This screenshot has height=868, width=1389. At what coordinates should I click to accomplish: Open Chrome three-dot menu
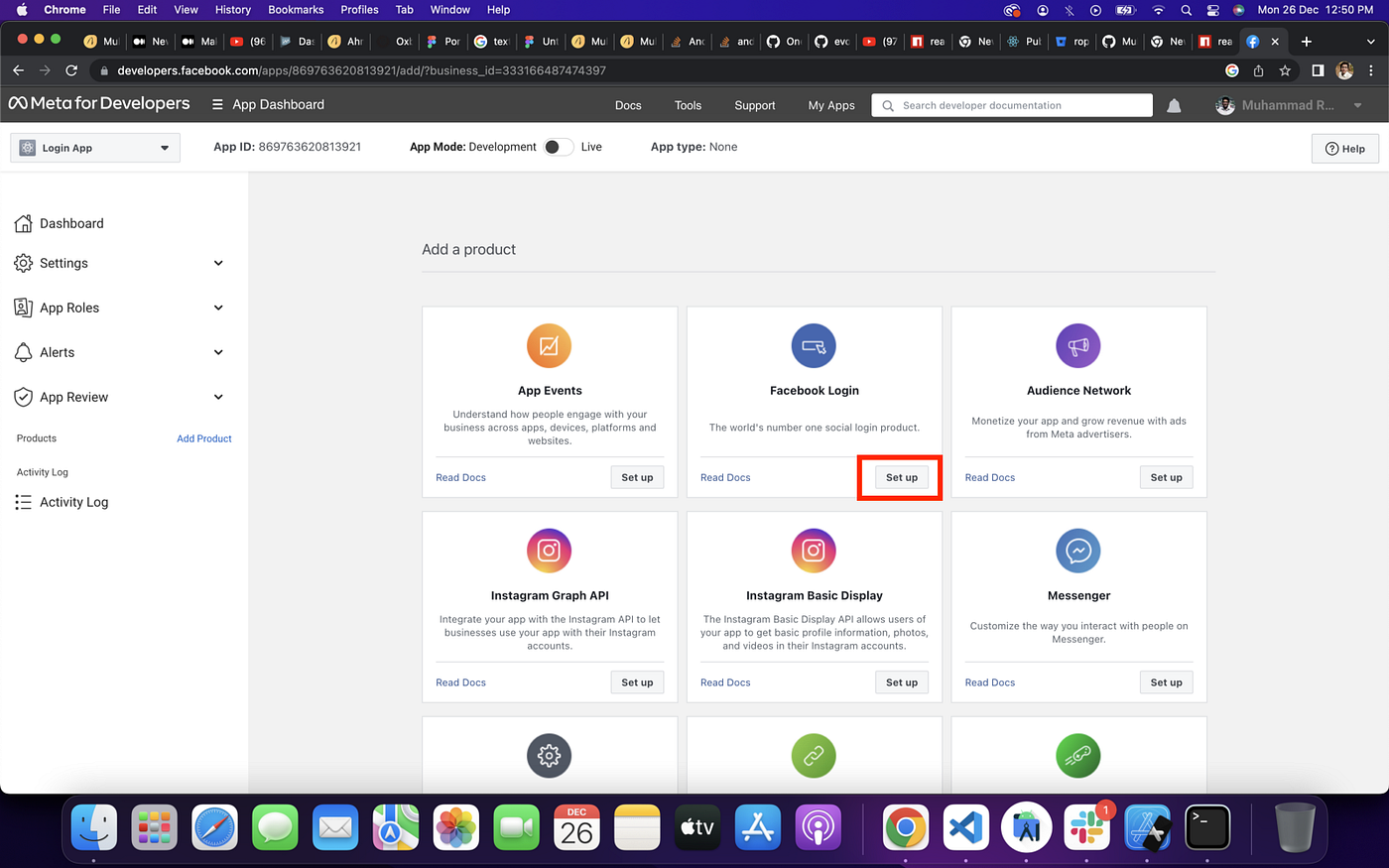[1371, 70]
